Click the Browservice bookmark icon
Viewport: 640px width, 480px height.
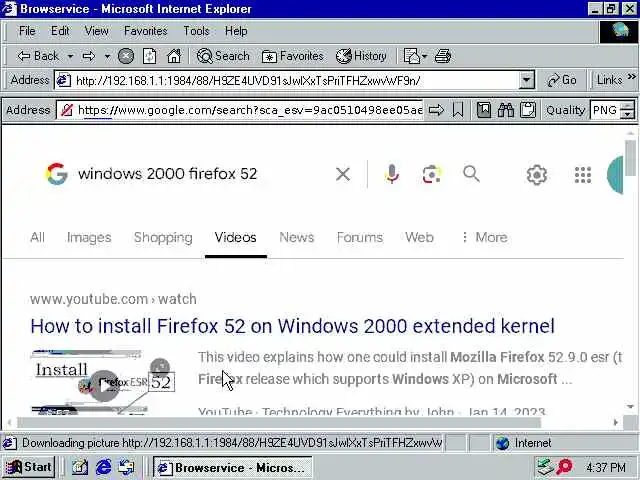click(x=458, y=110)
